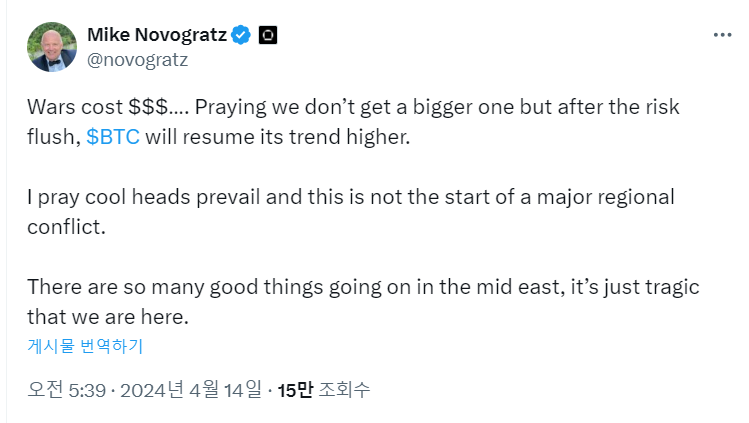Open the three-dot more options menu
The image size is (749, 423).
(722, 34)
